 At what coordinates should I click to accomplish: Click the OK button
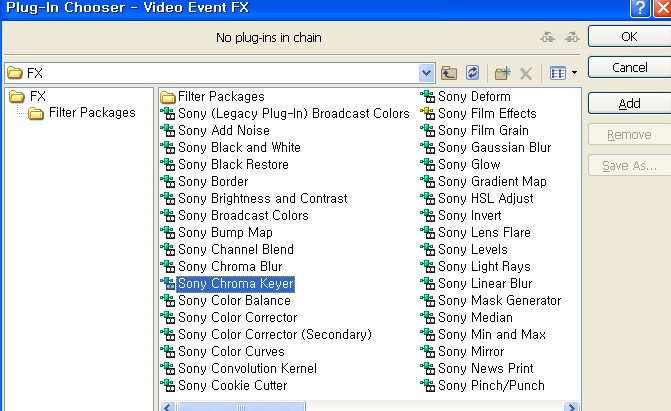[x=629, y=36]
